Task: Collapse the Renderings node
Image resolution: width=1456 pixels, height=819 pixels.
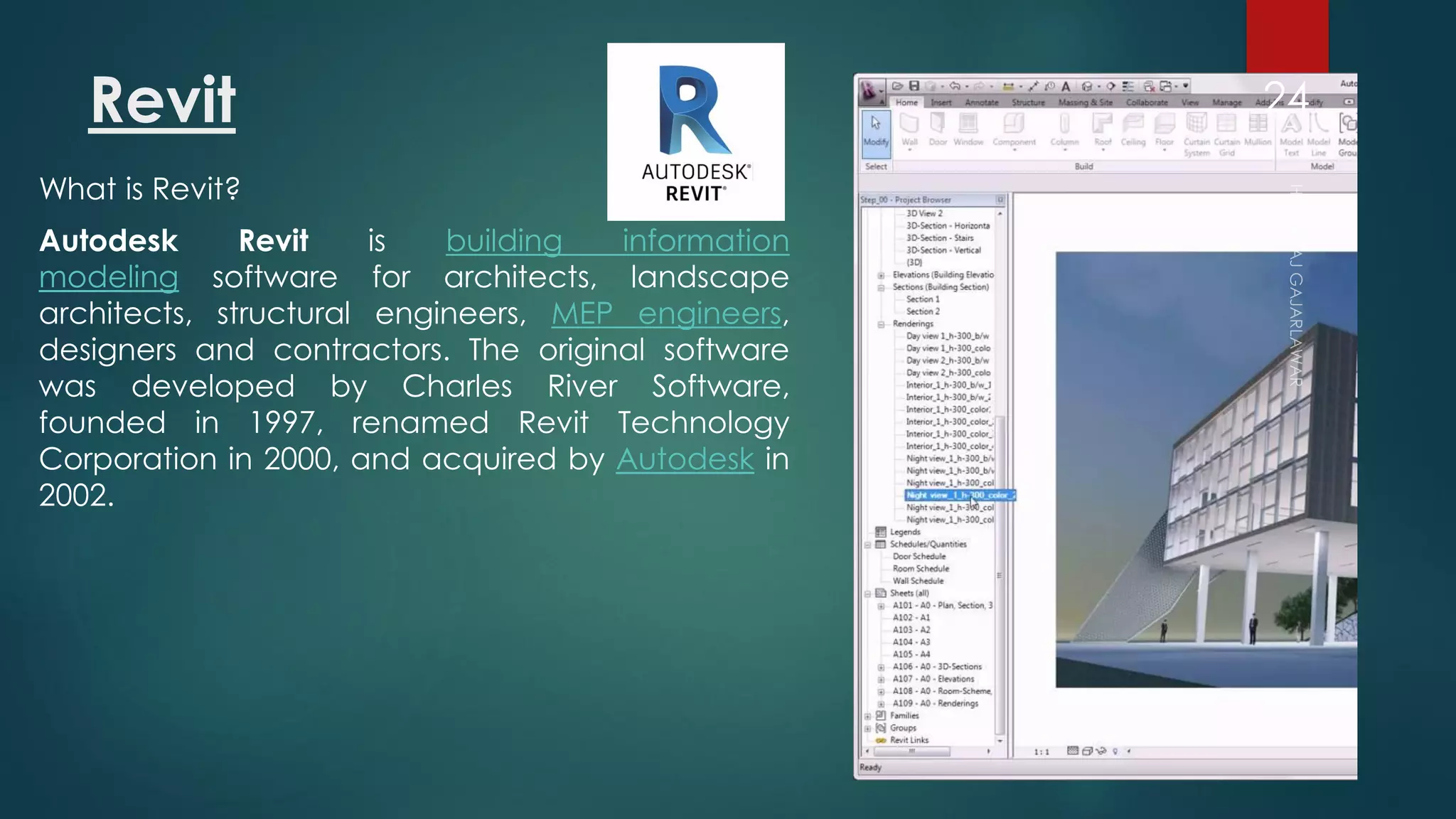Action: coord(881,324)
